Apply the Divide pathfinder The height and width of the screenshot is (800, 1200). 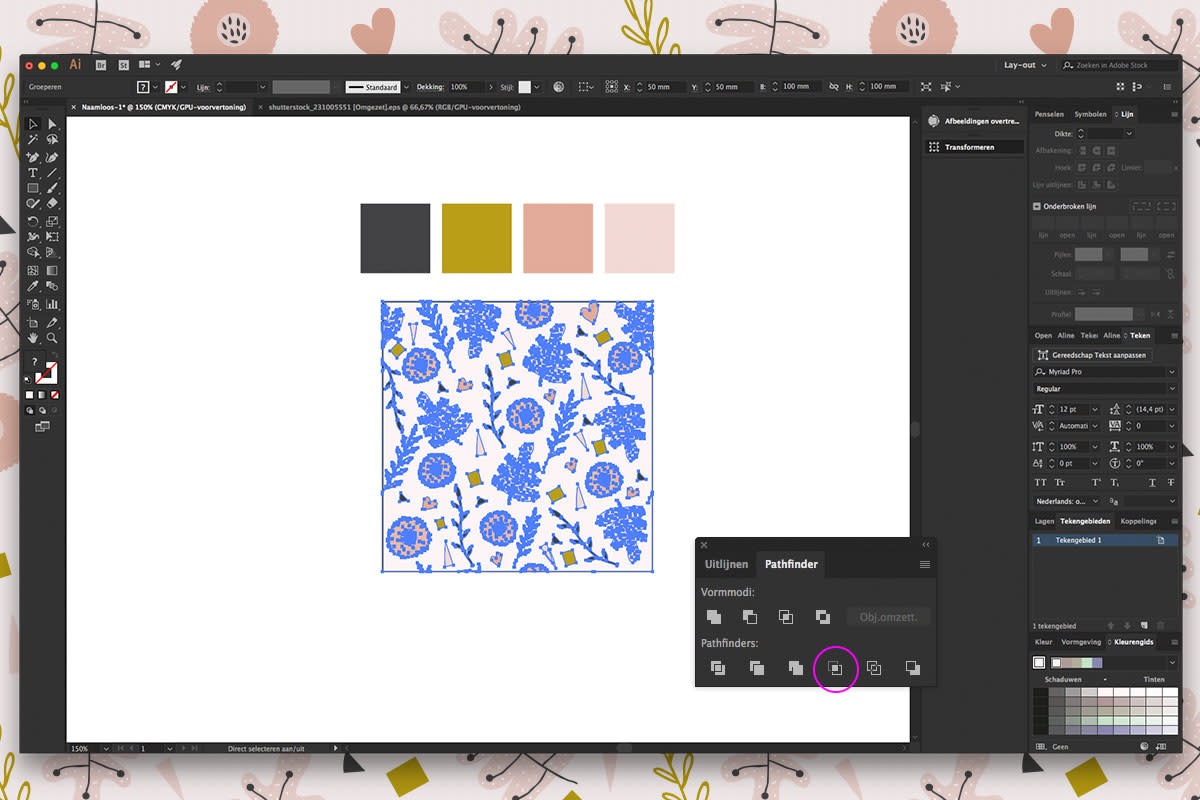click(x=717, y=668)
